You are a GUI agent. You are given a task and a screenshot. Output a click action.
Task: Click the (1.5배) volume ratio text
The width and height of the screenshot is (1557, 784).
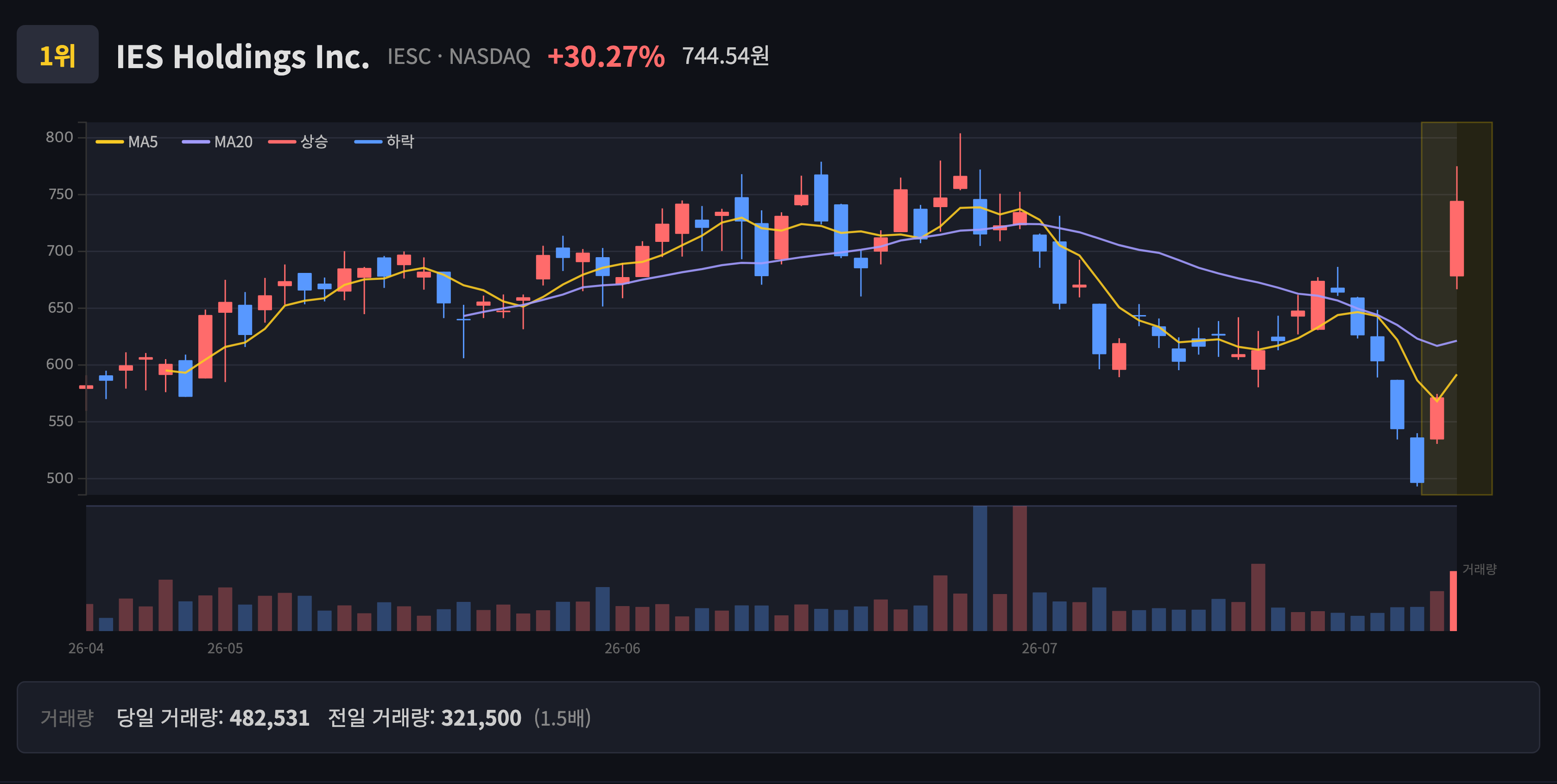click(x=563, y=718)
